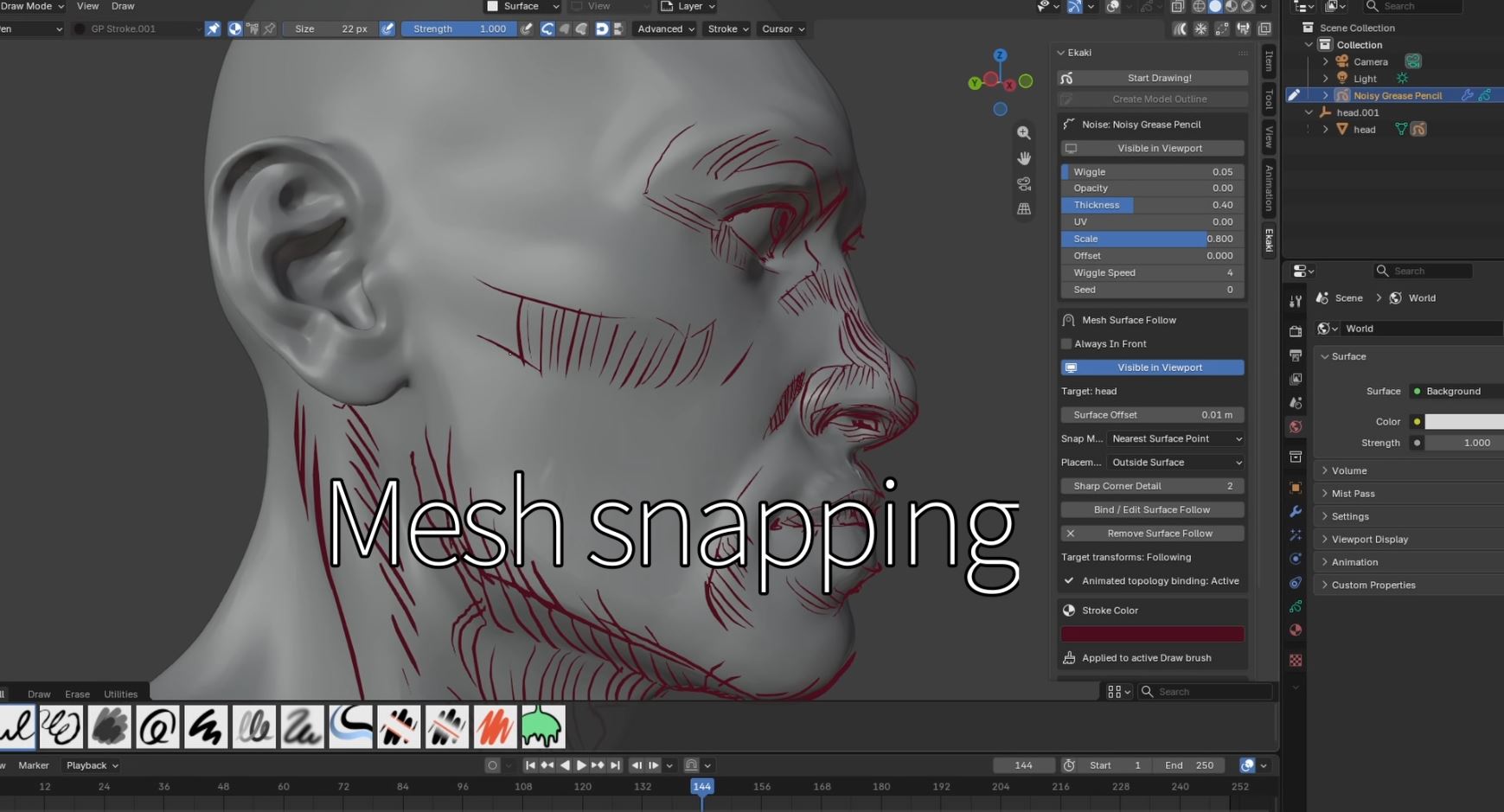Open the World properties tab icon
Image resolution: width=1504 pixels, height=812 pixels.
1295,426
